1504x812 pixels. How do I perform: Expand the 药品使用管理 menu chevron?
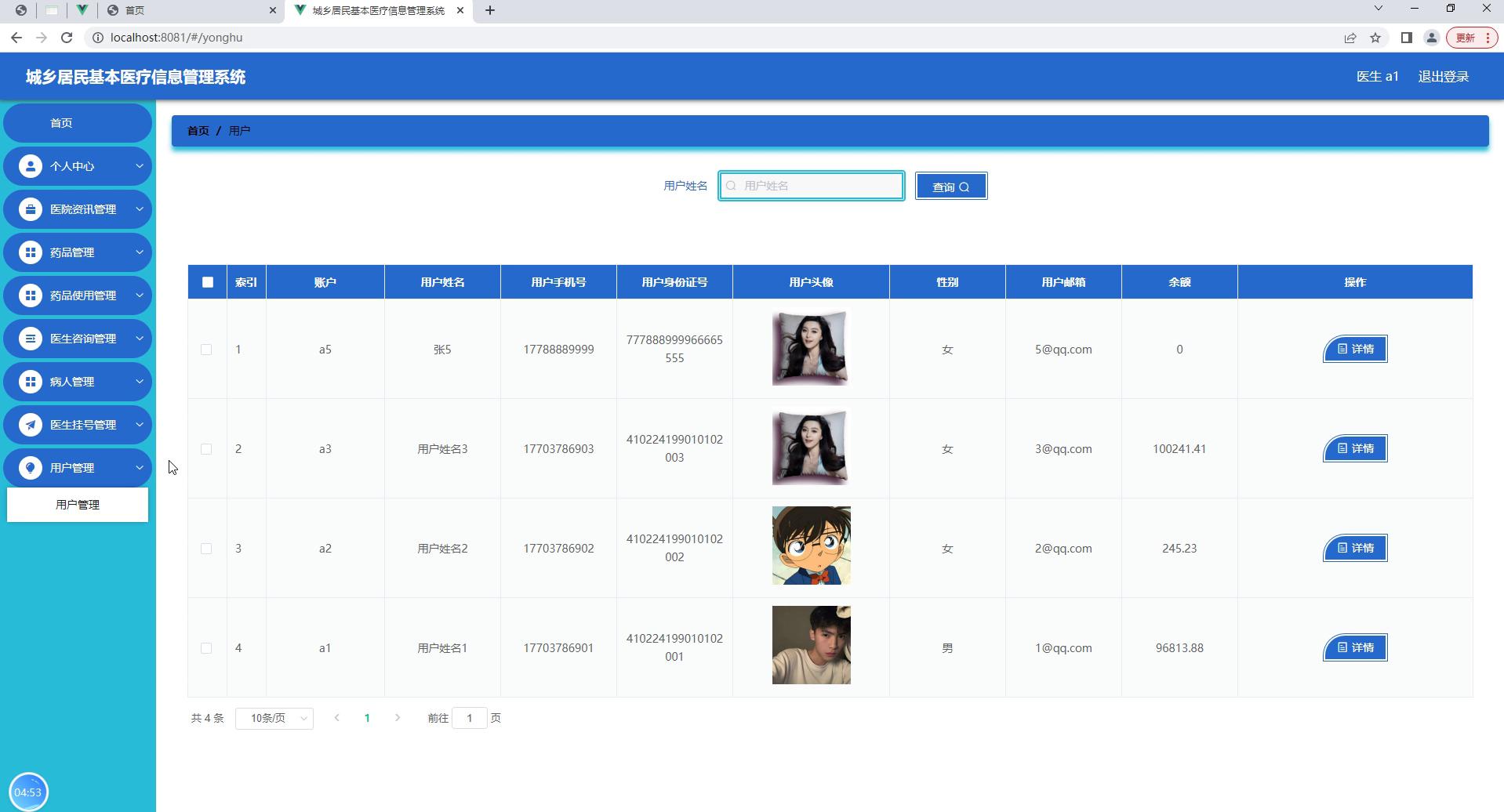pos(139,295)
